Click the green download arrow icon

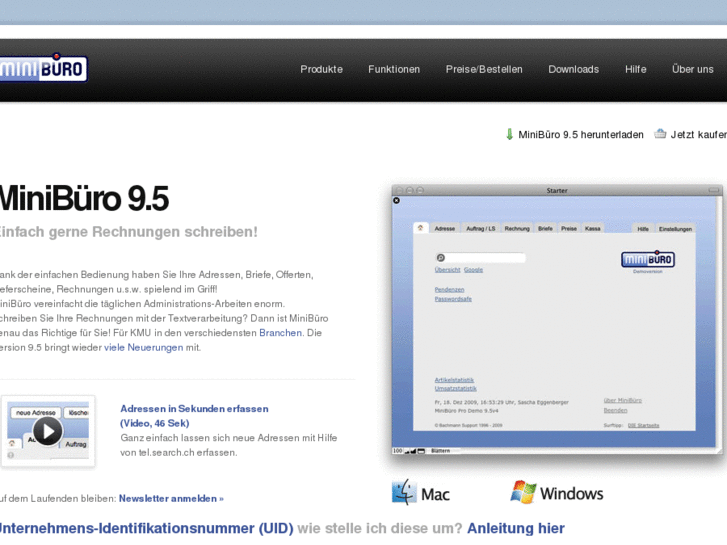pyautogui.click(x=509, y=134)
